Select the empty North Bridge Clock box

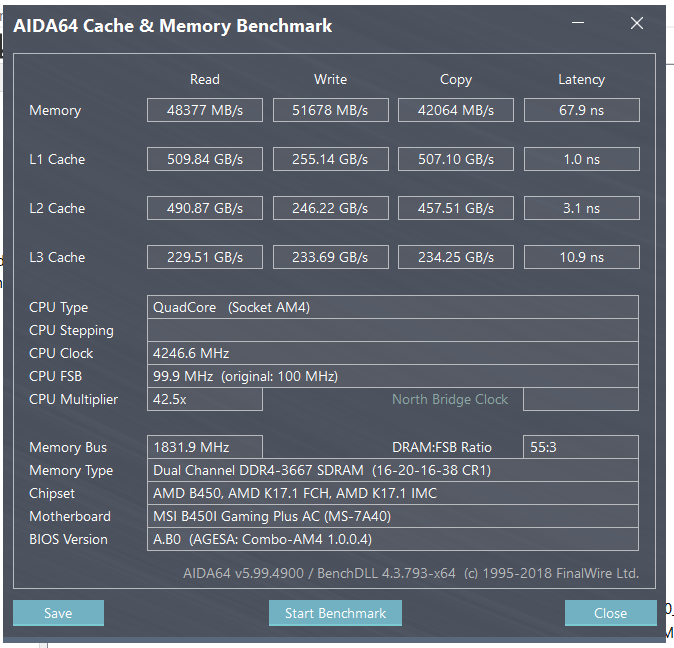pos(581,399)
